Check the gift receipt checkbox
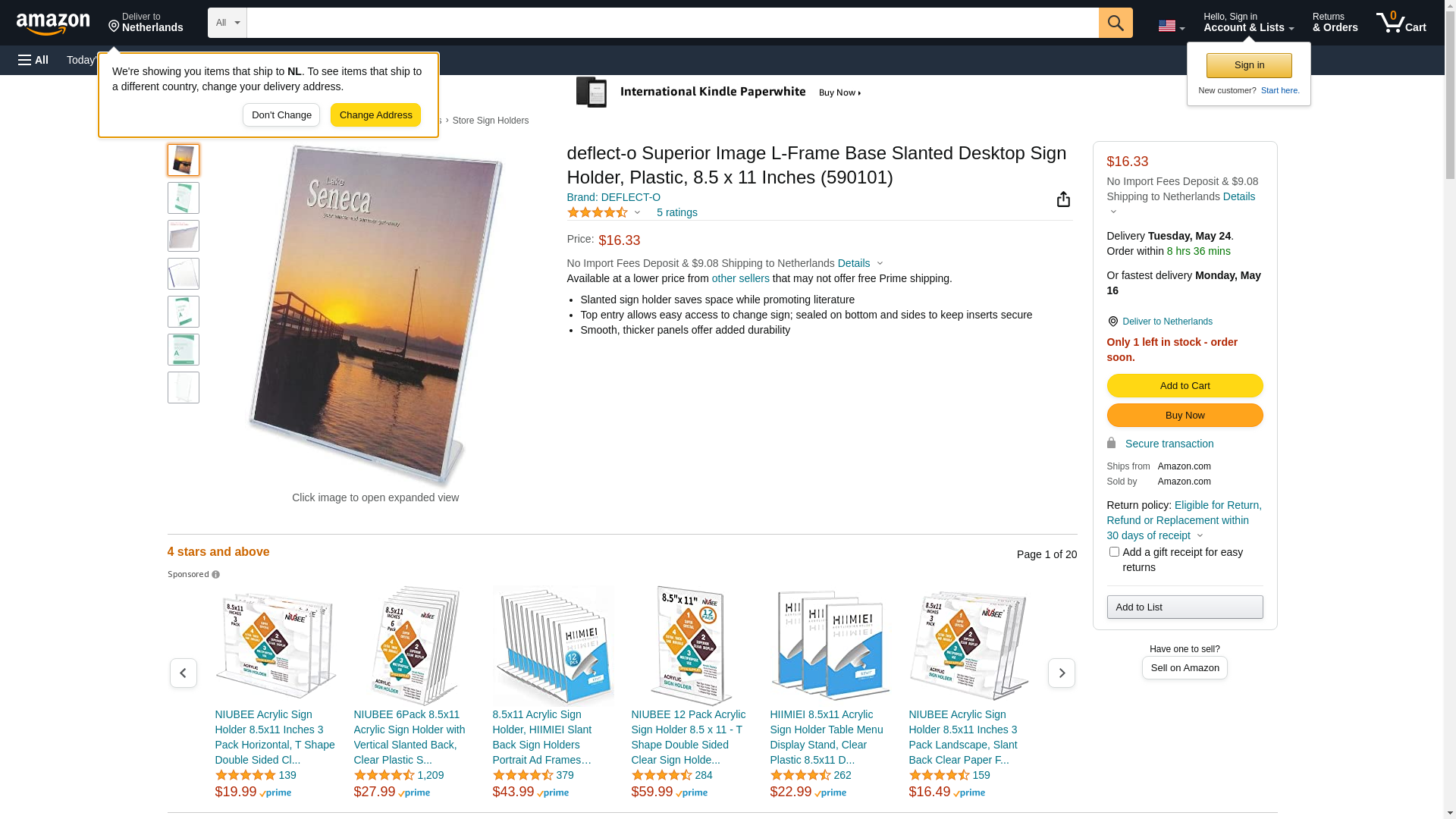 1114,552
